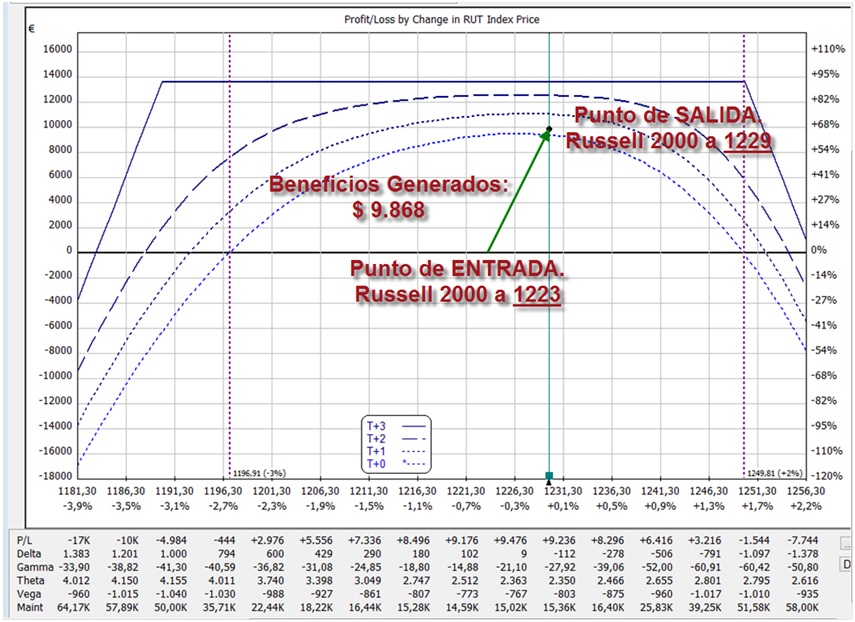Select the T+0 legend entry
855x622 pixels.
point(396,463)
